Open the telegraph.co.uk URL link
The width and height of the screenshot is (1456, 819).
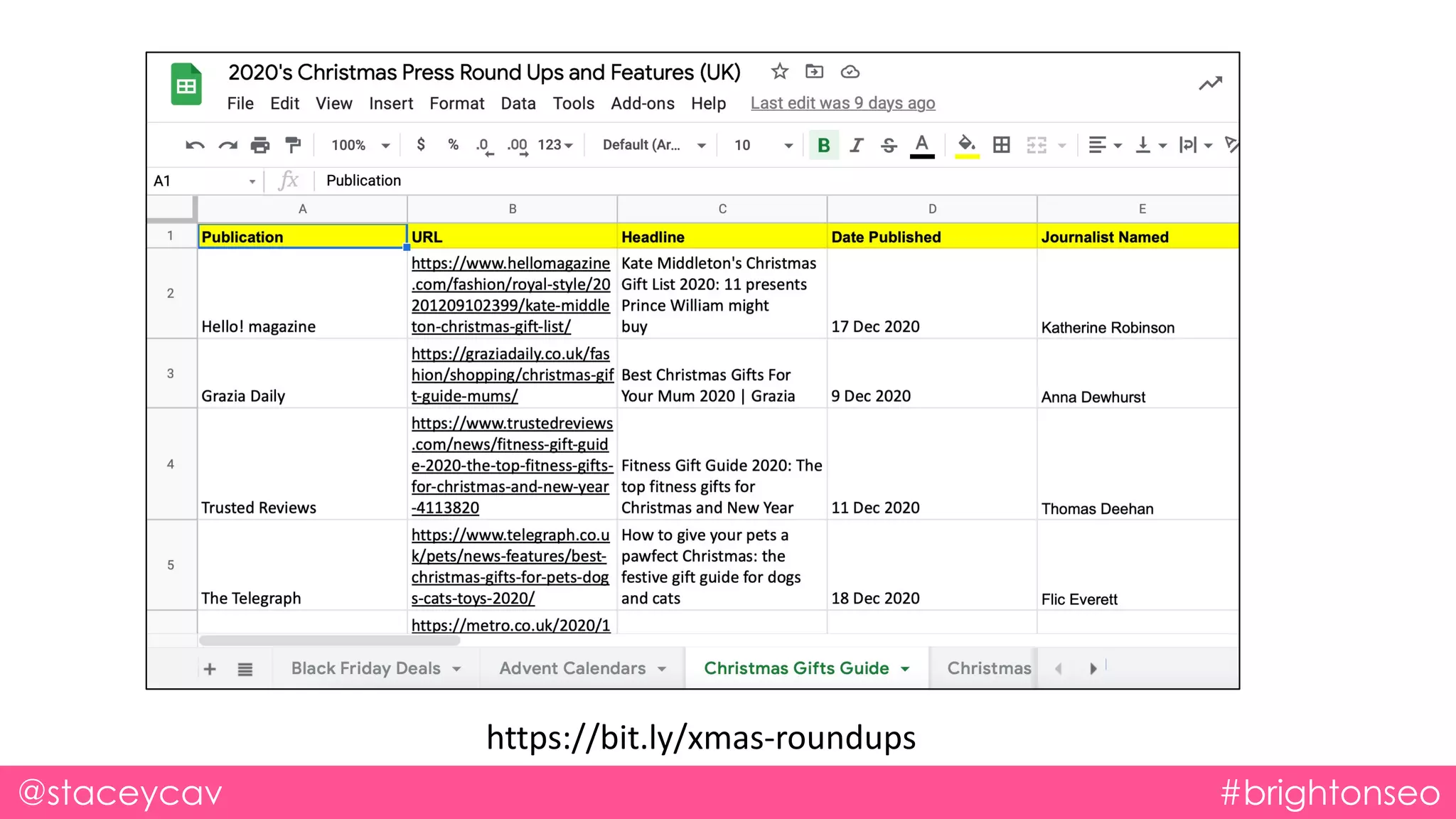click(x=510, y=567)
